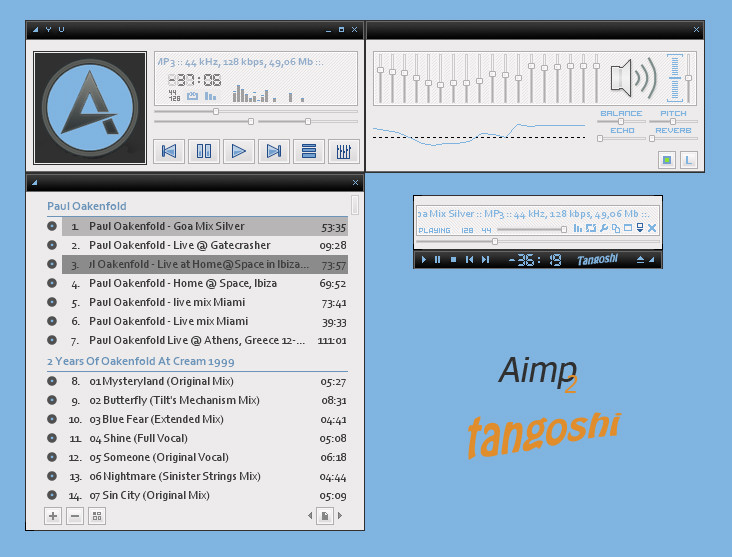Click the grid misc button in playlist footer
This screenshot has height=557, width=732.
point(97,516)
